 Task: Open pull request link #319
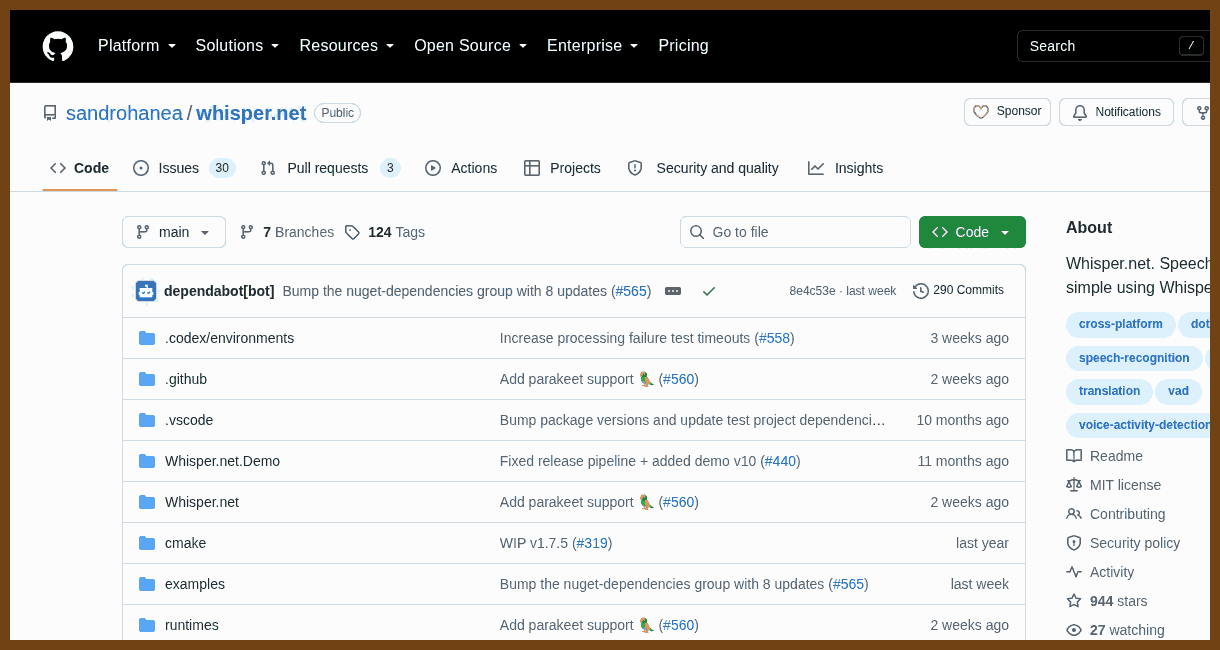pyautogui.click(x=592, y=543)
